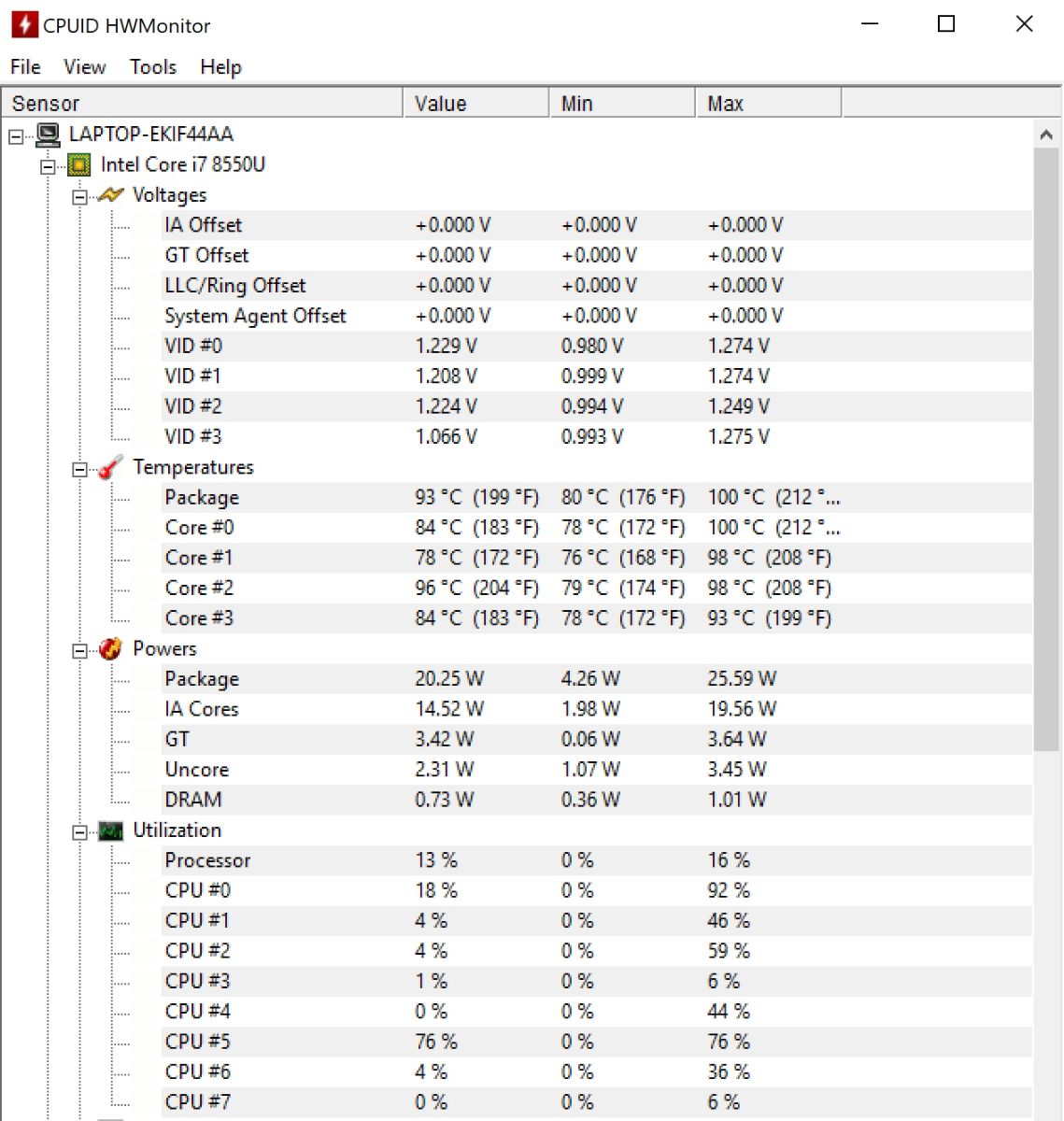
Task: Click the Utilization graph icon
Action: click(110, 830)
